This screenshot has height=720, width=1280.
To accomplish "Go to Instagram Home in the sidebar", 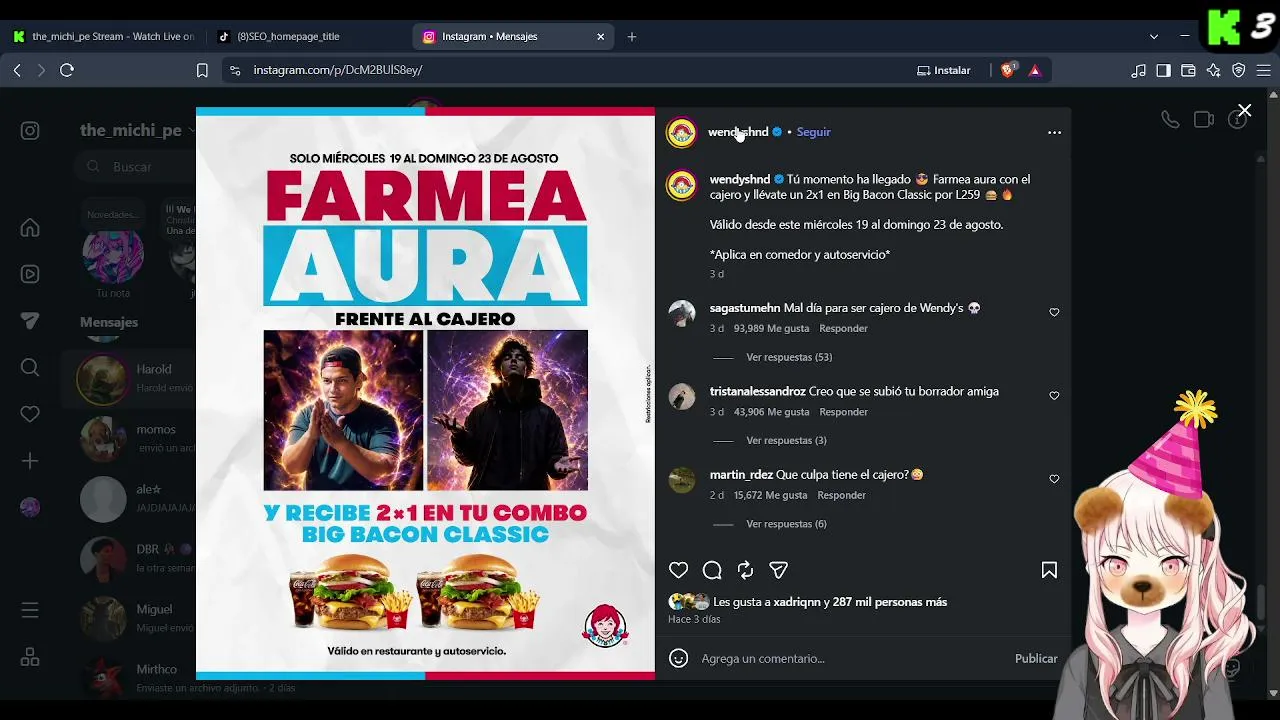I will [30, 228].
